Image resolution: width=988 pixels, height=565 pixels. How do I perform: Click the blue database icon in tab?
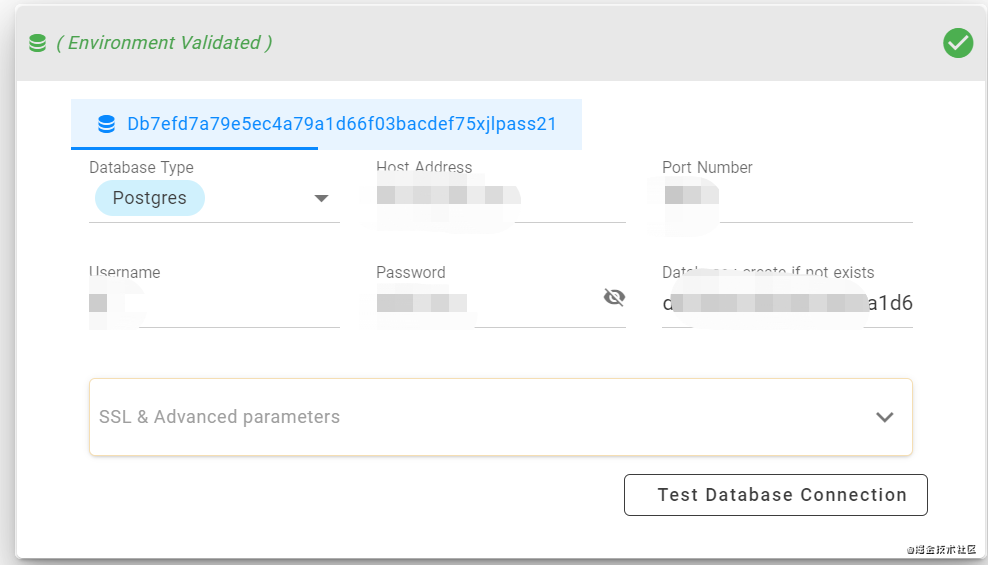tap(106, 124)
